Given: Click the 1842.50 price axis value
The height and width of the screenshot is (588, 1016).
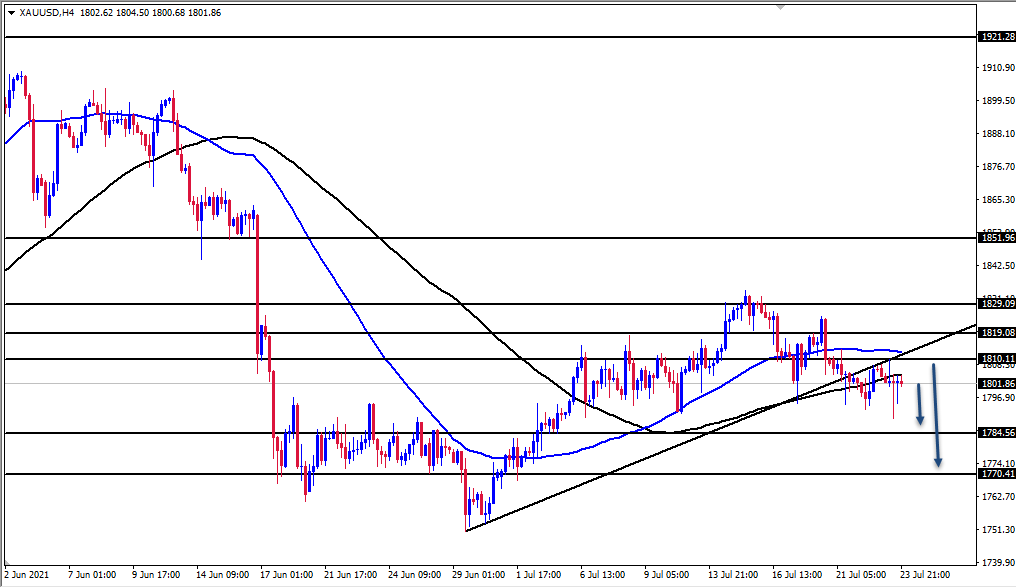Looking at the screenshot, I should coord(998,266).
